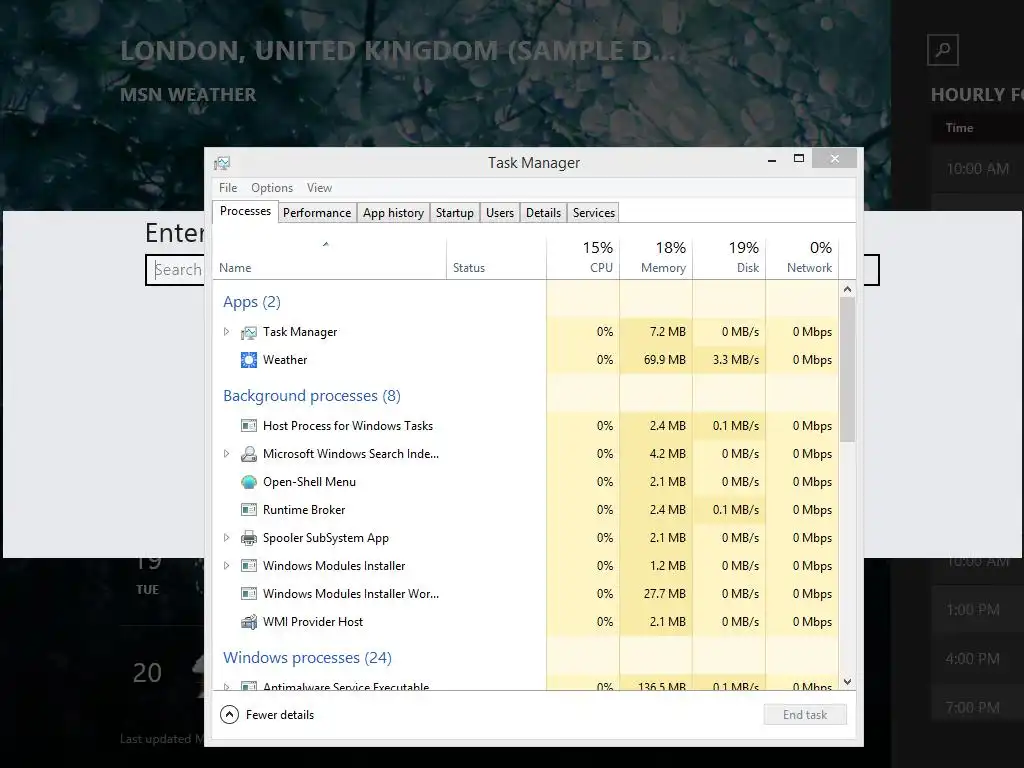The height and width of the screenshot is (768, 1024).
Task: Click the 3.3 MB/s disk value
Action: (x=735, y=360)
